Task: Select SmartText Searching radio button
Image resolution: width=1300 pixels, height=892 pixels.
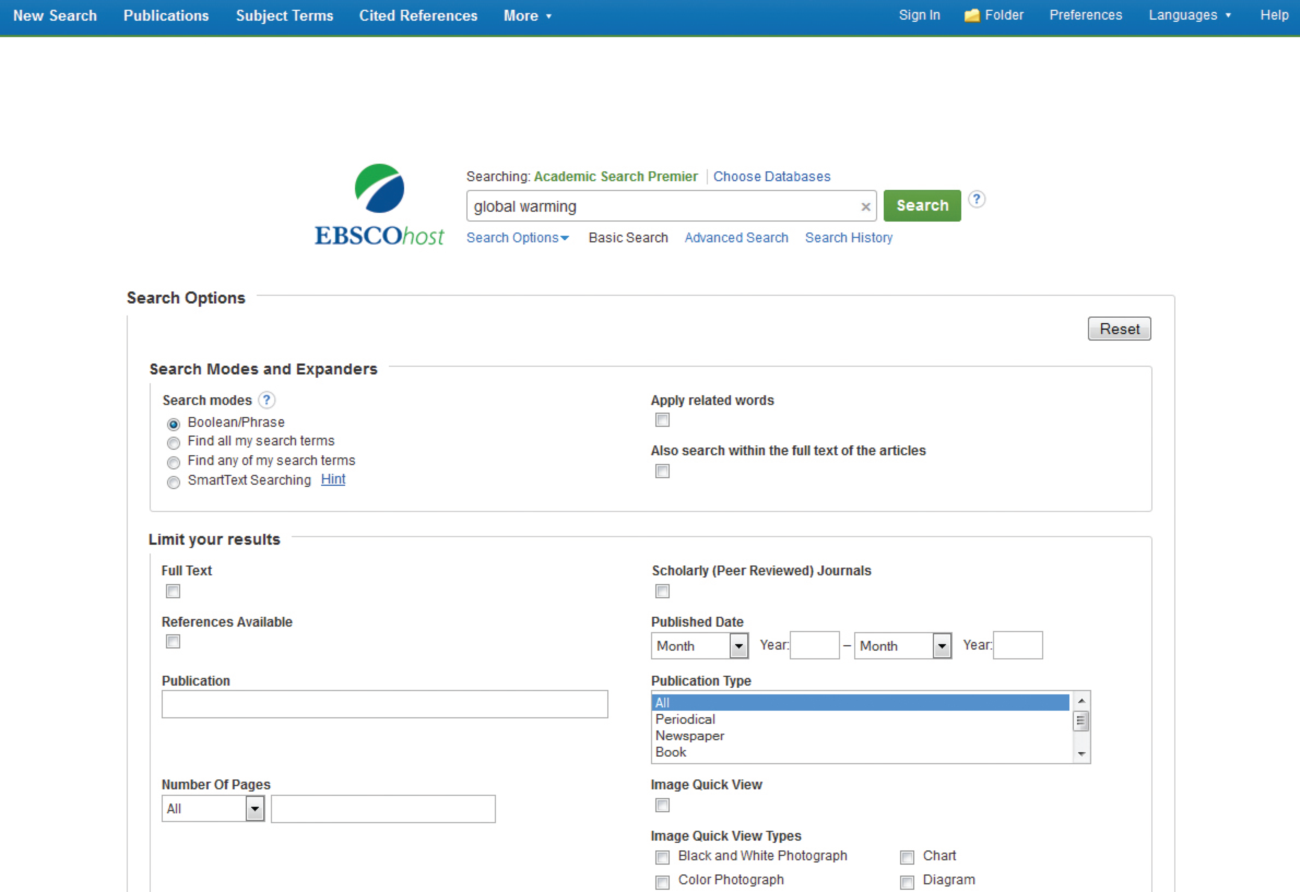Action: pyautogui.click(x=174, y=482)
